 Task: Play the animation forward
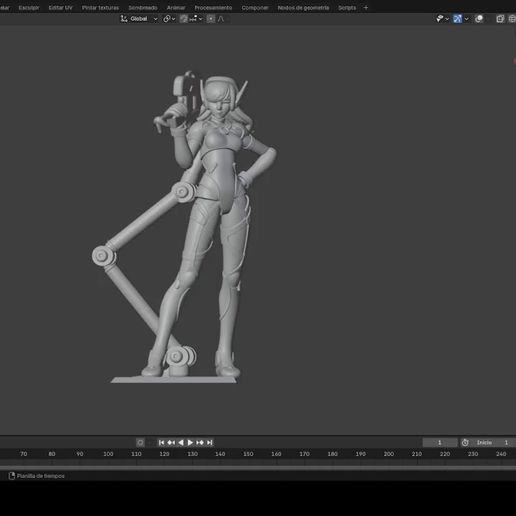click(x=190, y=442)
